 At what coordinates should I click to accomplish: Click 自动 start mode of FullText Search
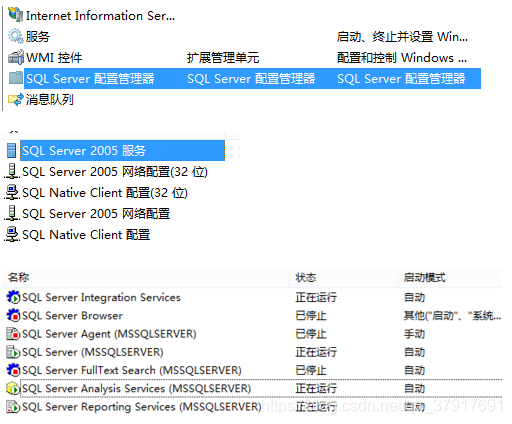(x=414, y=370)
